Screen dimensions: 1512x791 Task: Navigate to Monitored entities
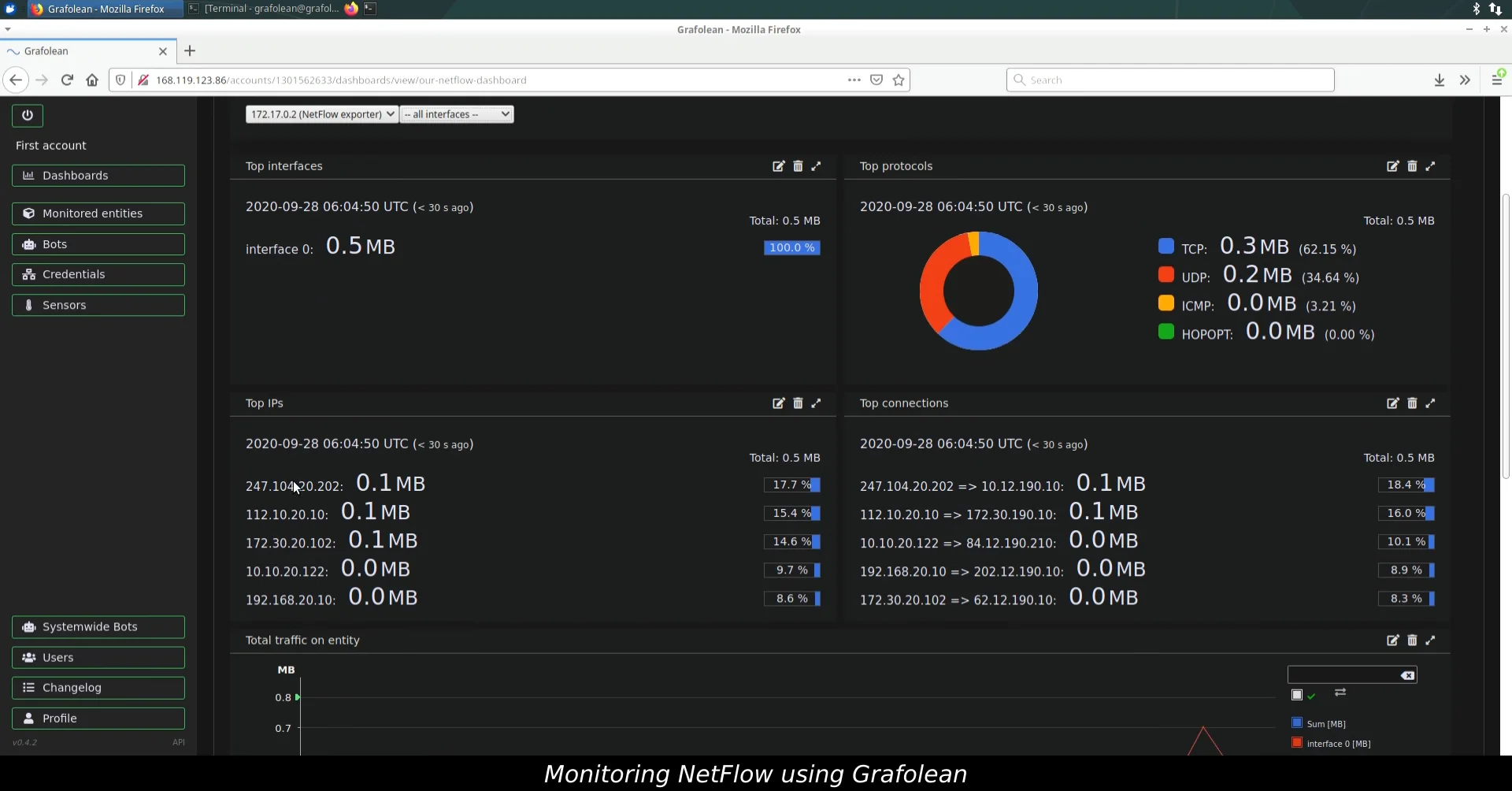(98, 213)
